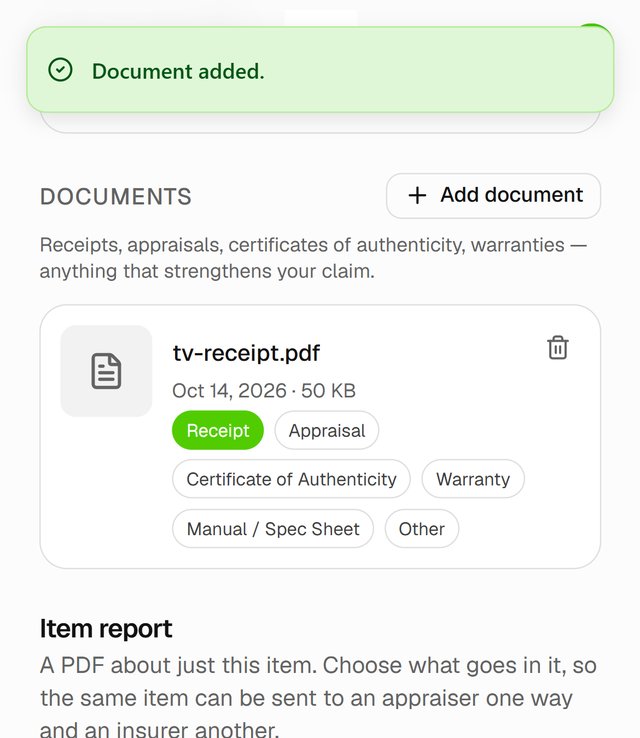Click the Item report heading
Screen dimensions: 640x738
(106, 629)
